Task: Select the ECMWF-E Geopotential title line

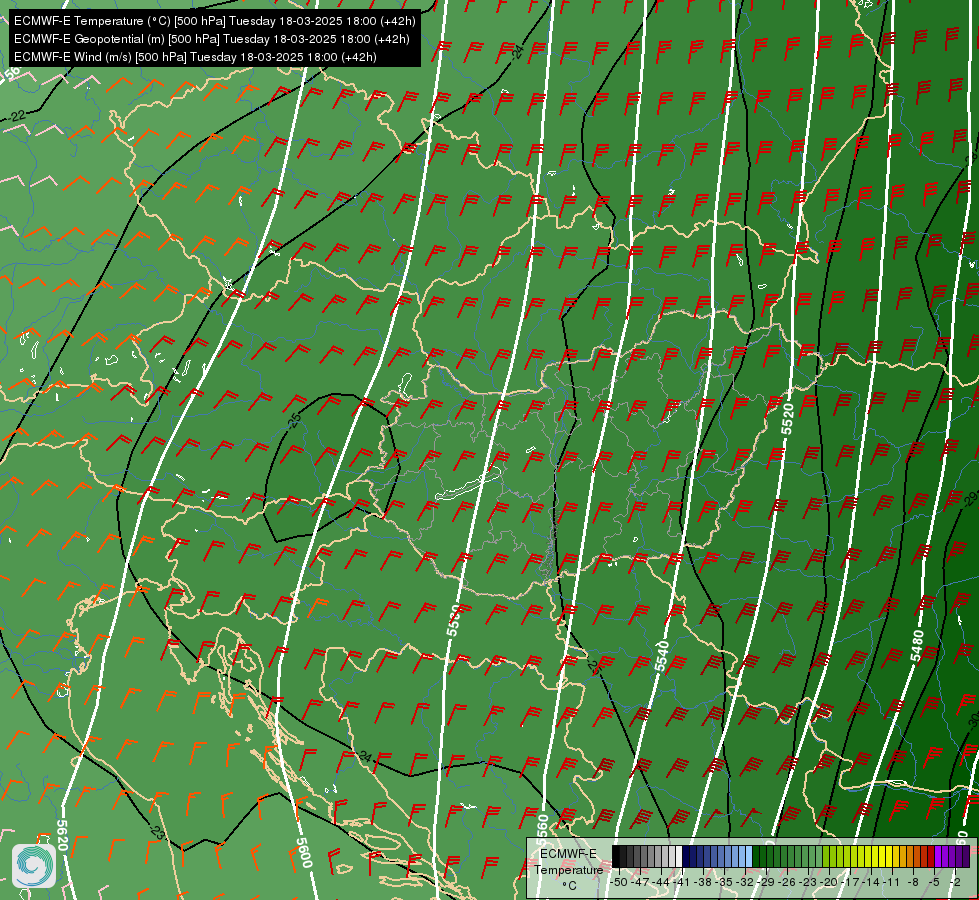Action: [212, 39]
